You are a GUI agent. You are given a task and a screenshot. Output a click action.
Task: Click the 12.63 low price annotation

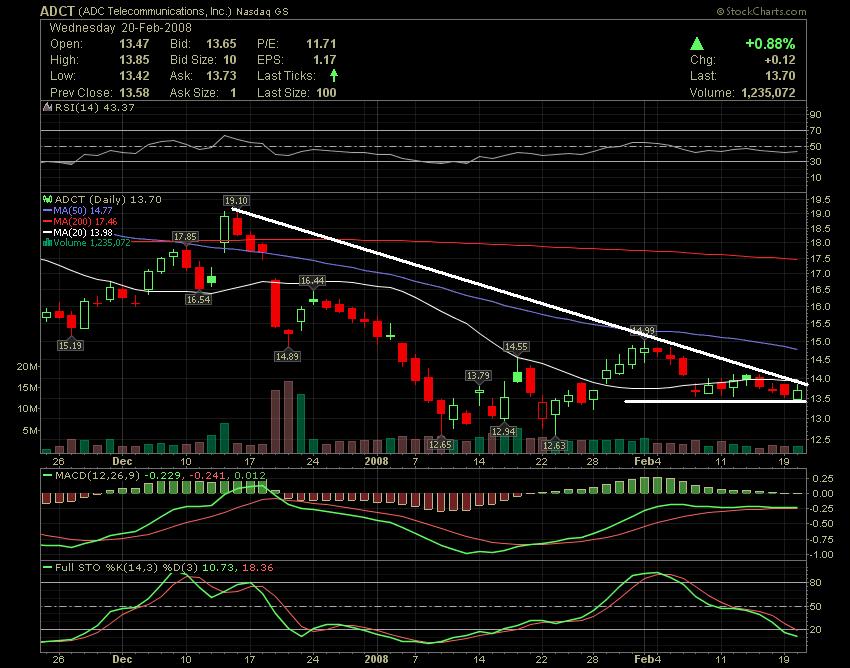[x=554, y=446]
